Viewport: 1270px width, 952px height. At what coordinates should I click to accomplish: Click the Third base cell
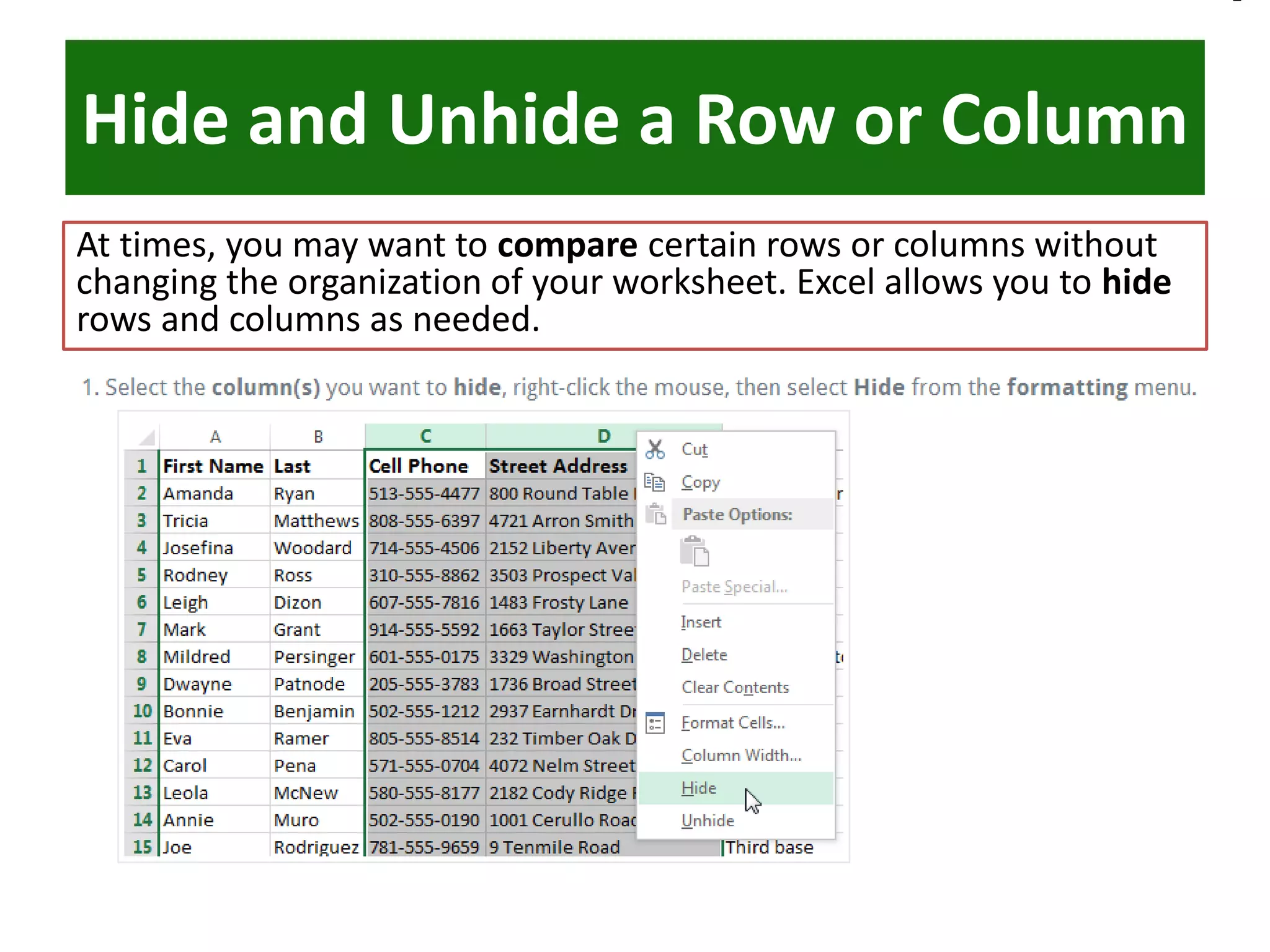[x=769, y=847]
